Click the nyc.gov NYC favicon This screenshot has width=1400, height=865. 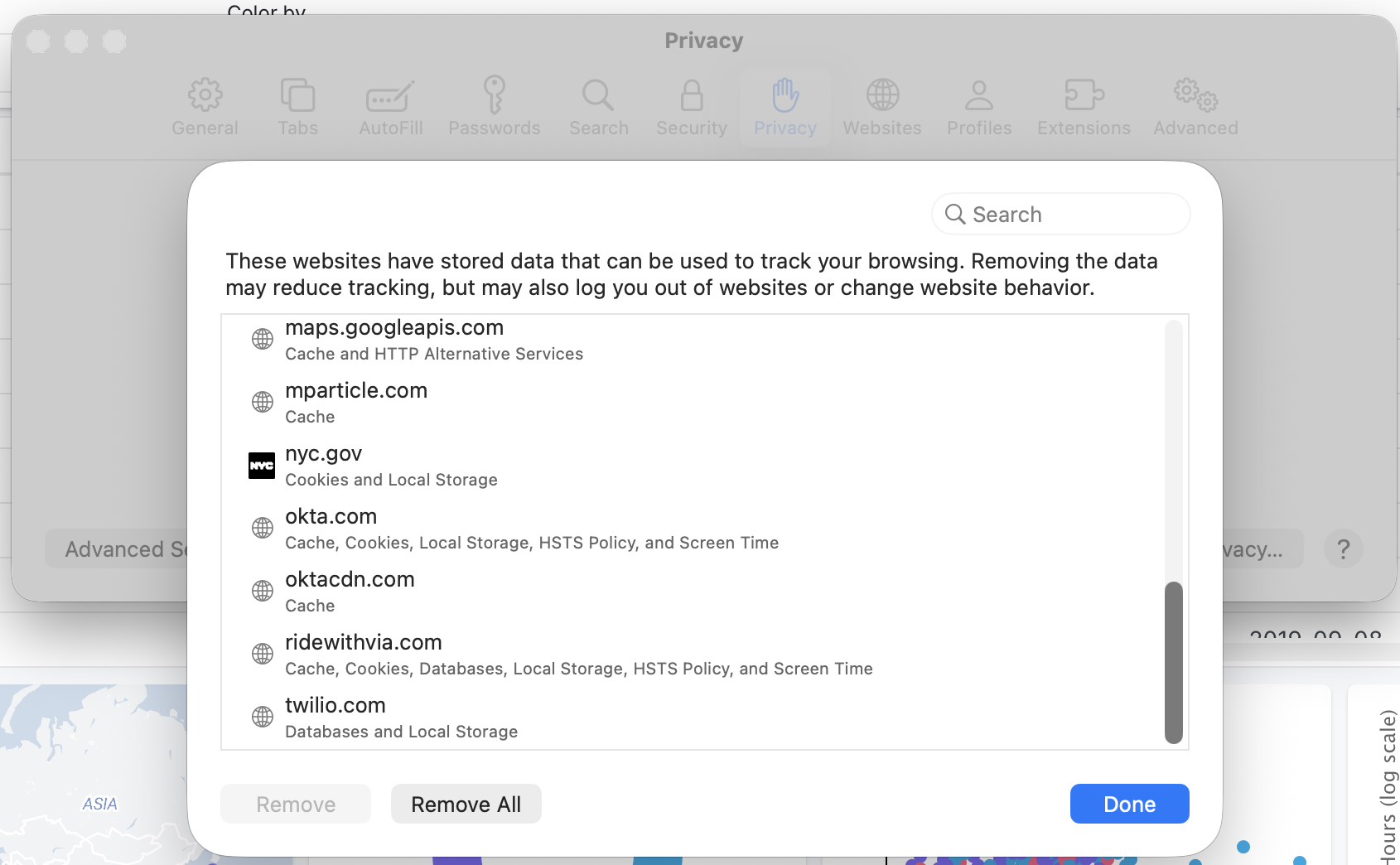tap(262, 466)
